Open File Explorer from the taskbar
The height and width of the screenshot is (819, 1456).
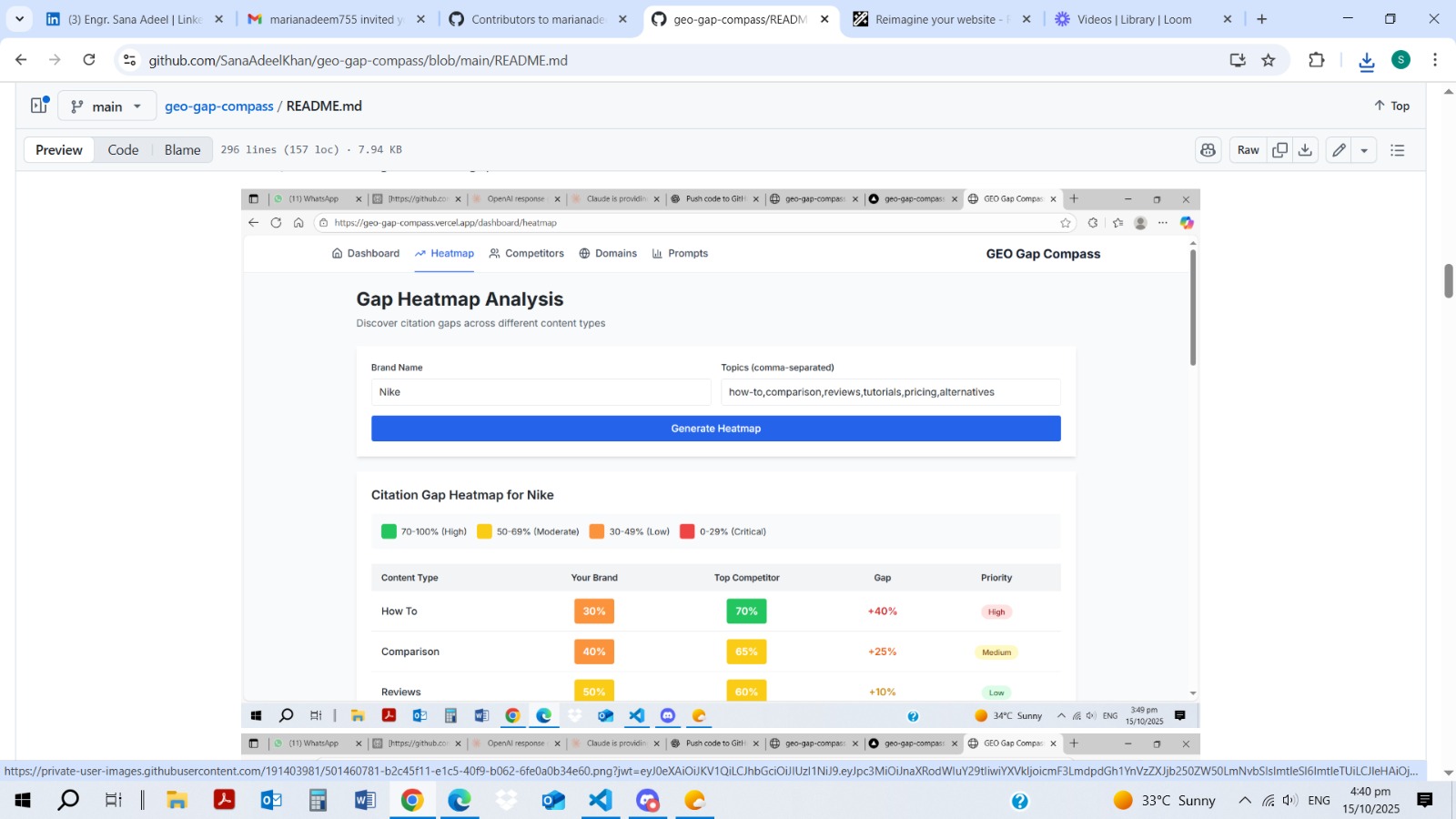[177, 800]
